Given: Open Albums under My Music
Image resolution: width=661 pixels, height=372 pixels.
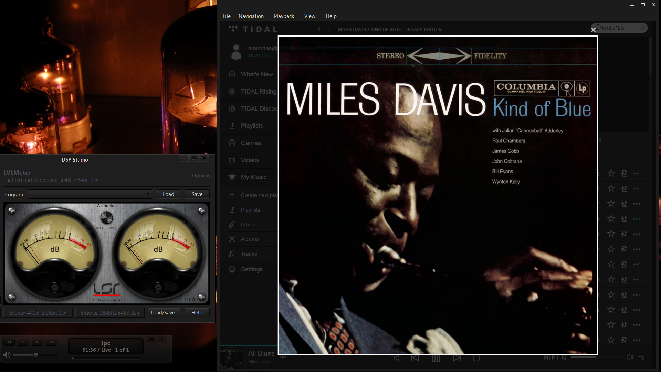Looking at the screenshot, I should (249, 239).
